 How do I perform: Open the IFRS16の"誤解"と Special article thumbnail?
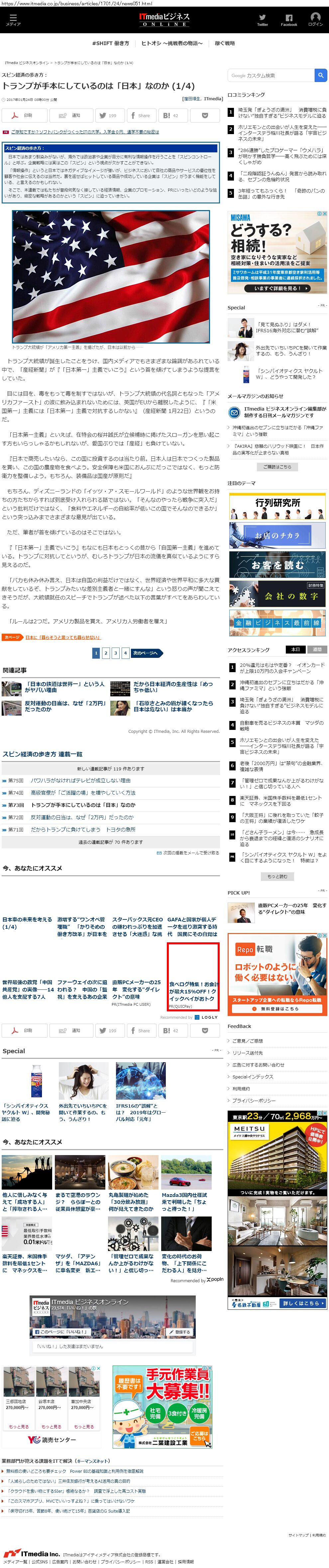click(x=140, y=1081)
